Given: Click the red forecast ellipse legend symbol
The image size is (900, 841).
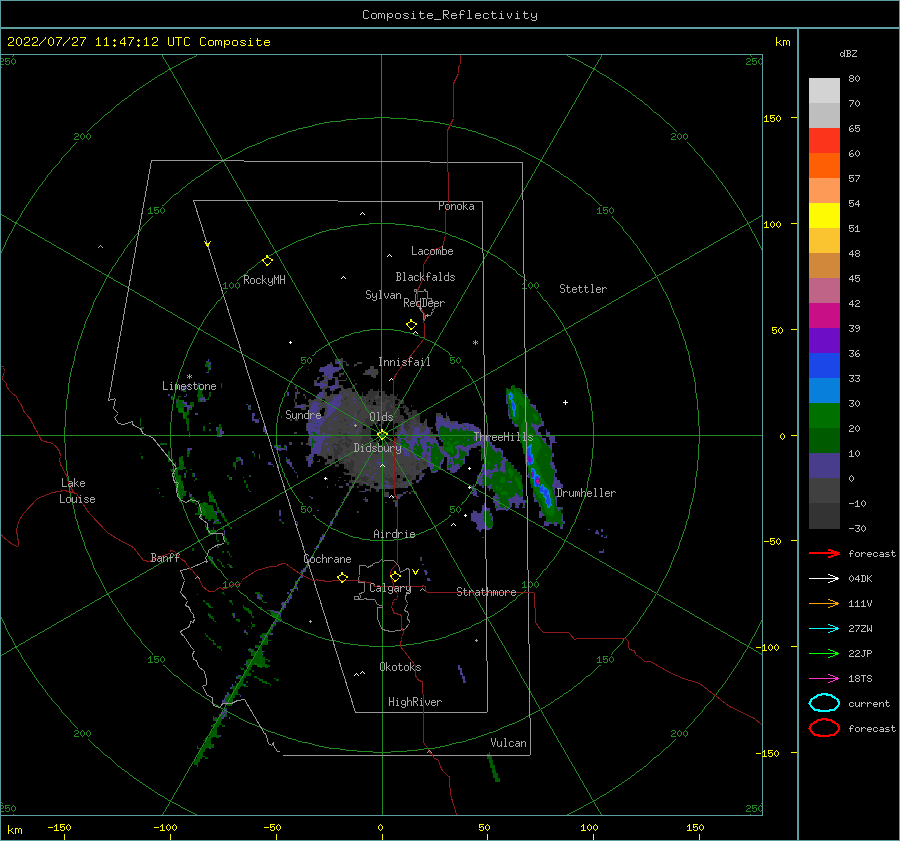Looking at the screenshot, I should 824,728.
